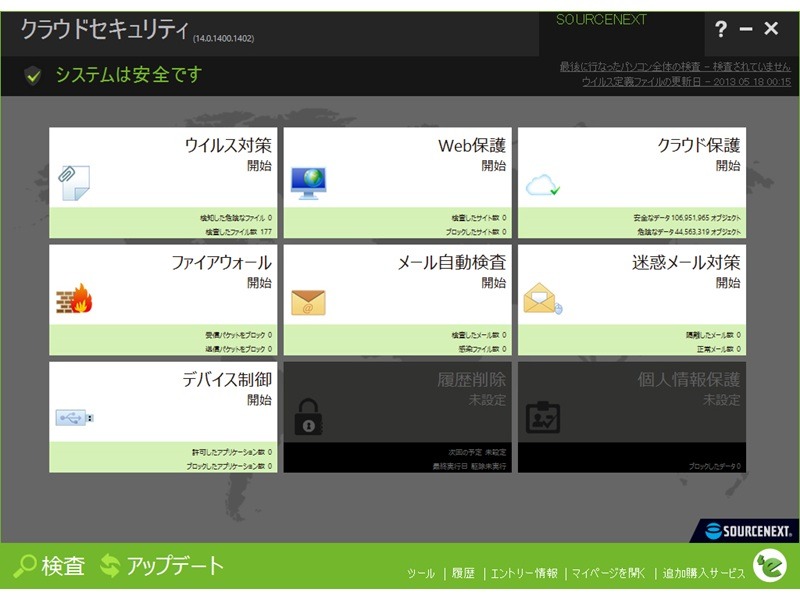Open help with the question mark icon

[x=720, y=29]
